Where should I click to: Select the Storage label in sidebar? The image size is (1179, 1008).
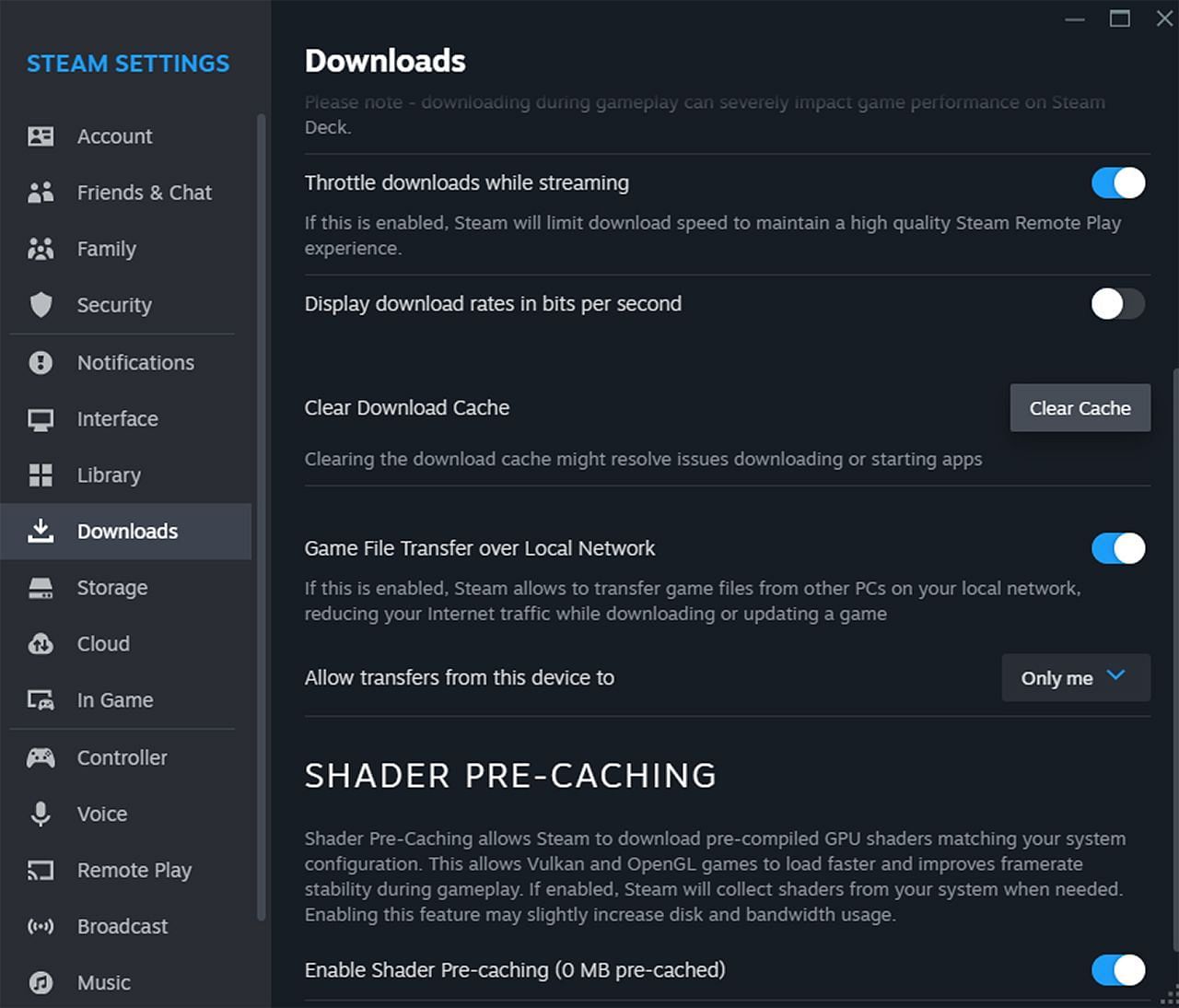(112, 588)
